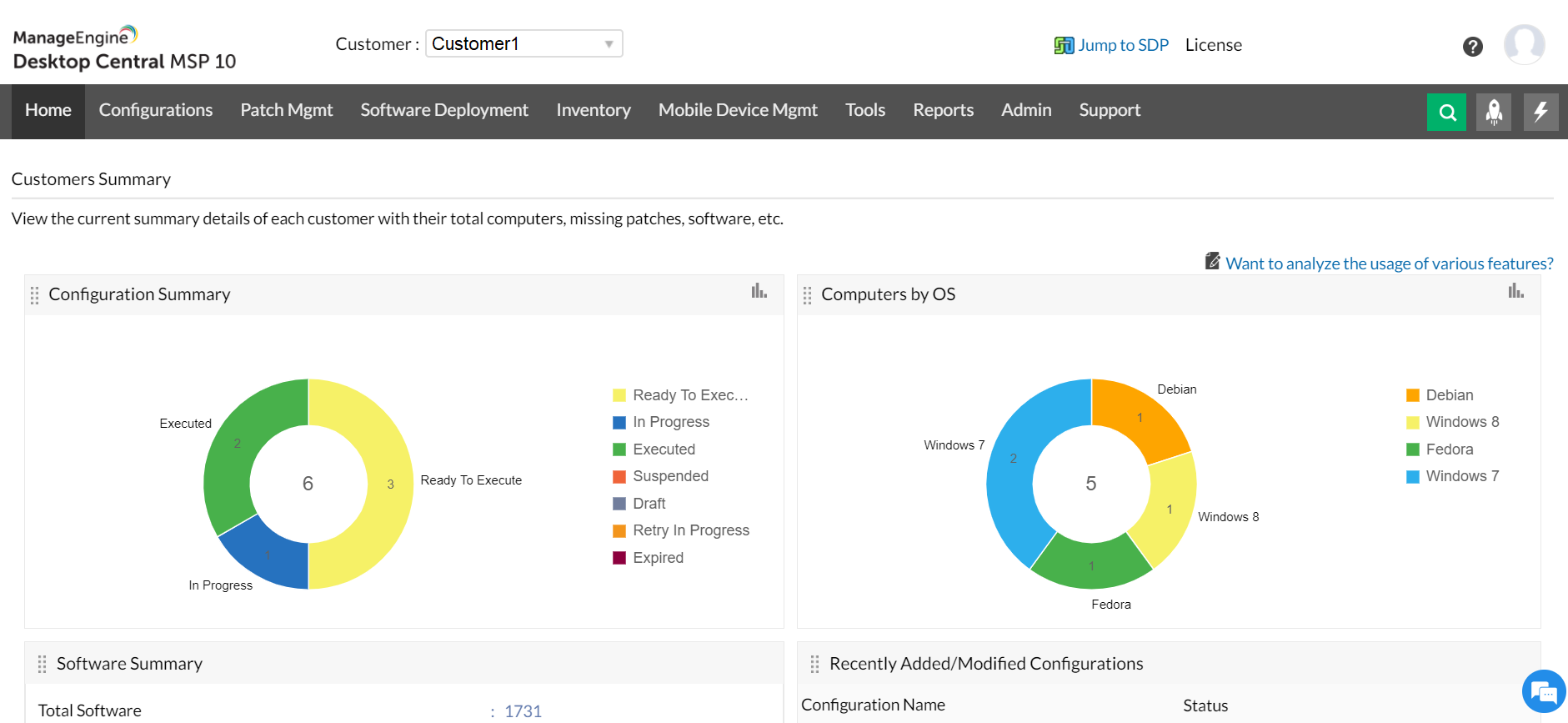Open the rocket quick launch icon

click(1494, 112)
